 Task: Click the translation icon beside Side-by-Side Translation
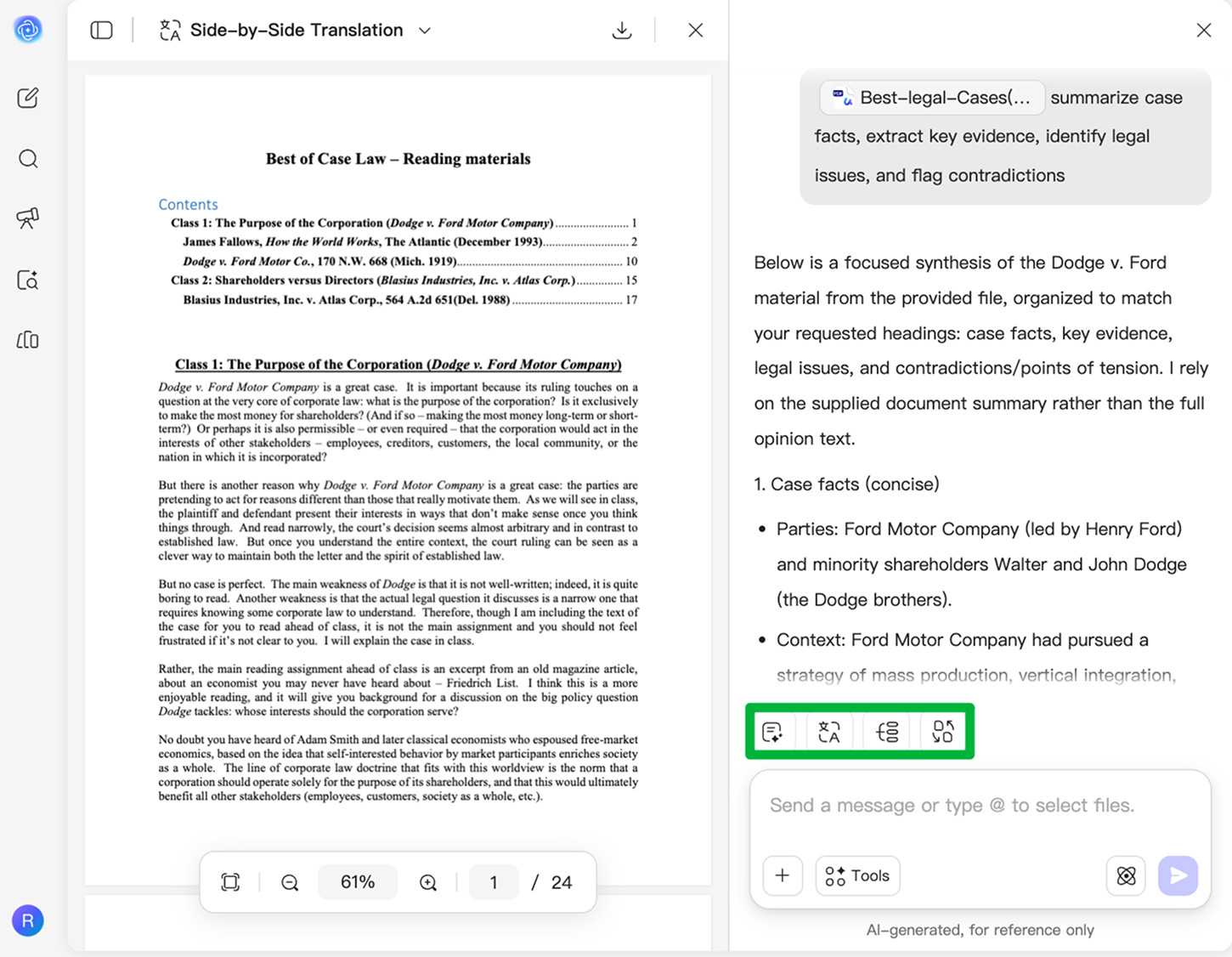pos(170,31)
